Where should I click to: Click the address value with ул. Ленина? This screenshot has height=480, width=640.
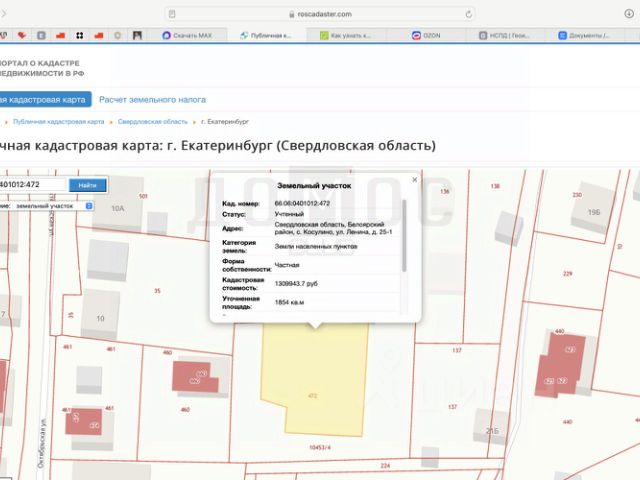tap(333, 228)
